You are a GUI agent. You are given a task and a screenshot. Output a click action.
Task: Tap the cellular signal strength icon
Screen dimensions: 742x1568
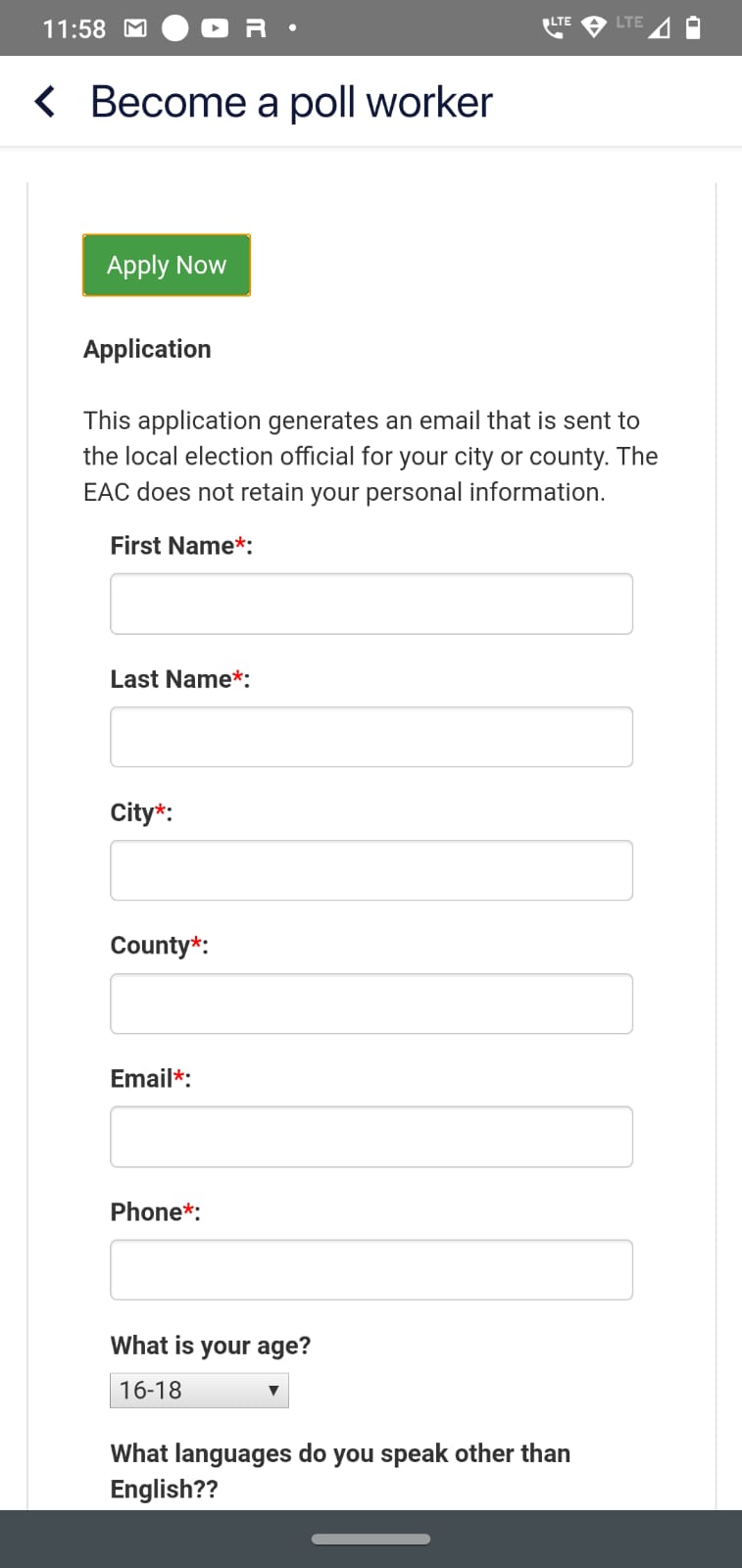point(659,28)
